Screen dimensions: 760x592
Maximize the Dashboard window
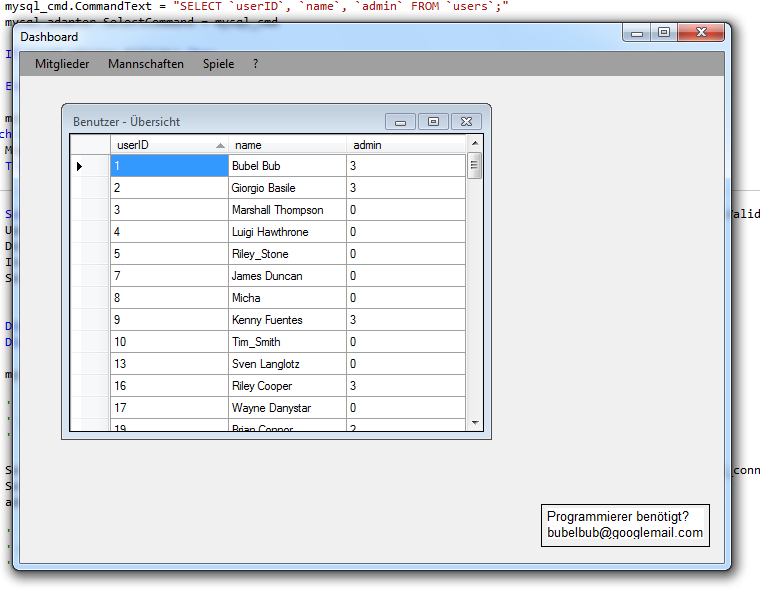click(x=663, y=33)
